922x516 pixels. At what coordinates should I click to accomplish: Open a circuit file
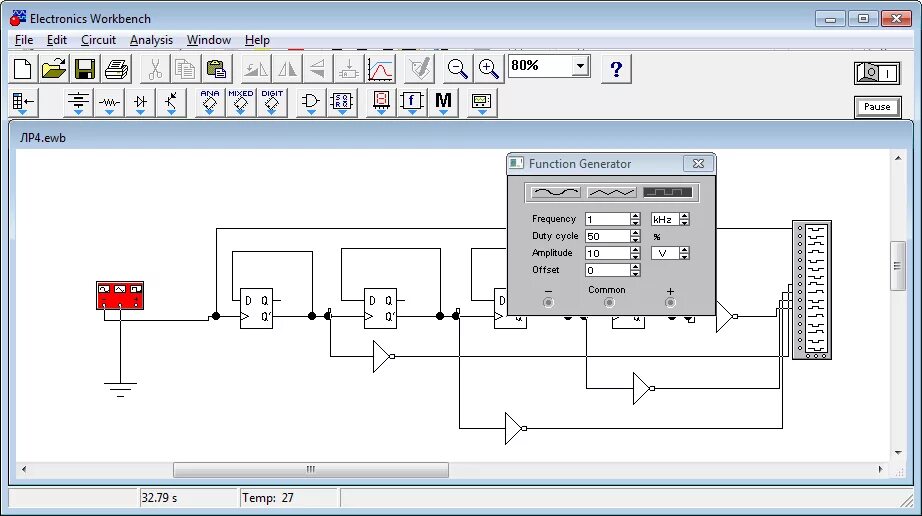tap(54, 69)
